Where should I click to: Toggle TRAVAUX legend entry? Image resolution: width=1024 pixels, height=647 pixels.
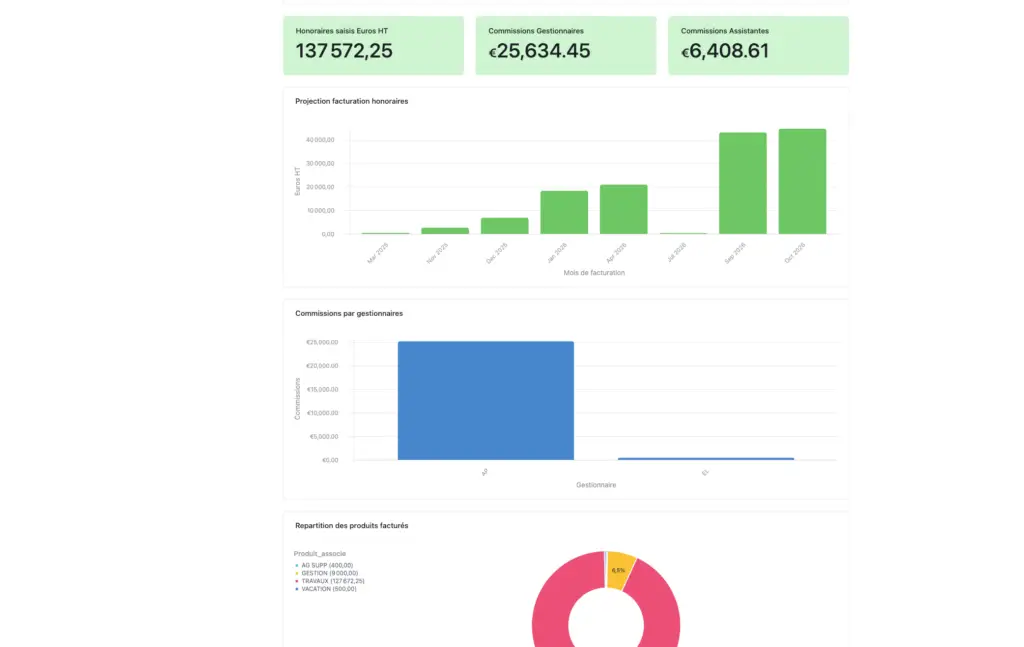(x=332, y=581)
